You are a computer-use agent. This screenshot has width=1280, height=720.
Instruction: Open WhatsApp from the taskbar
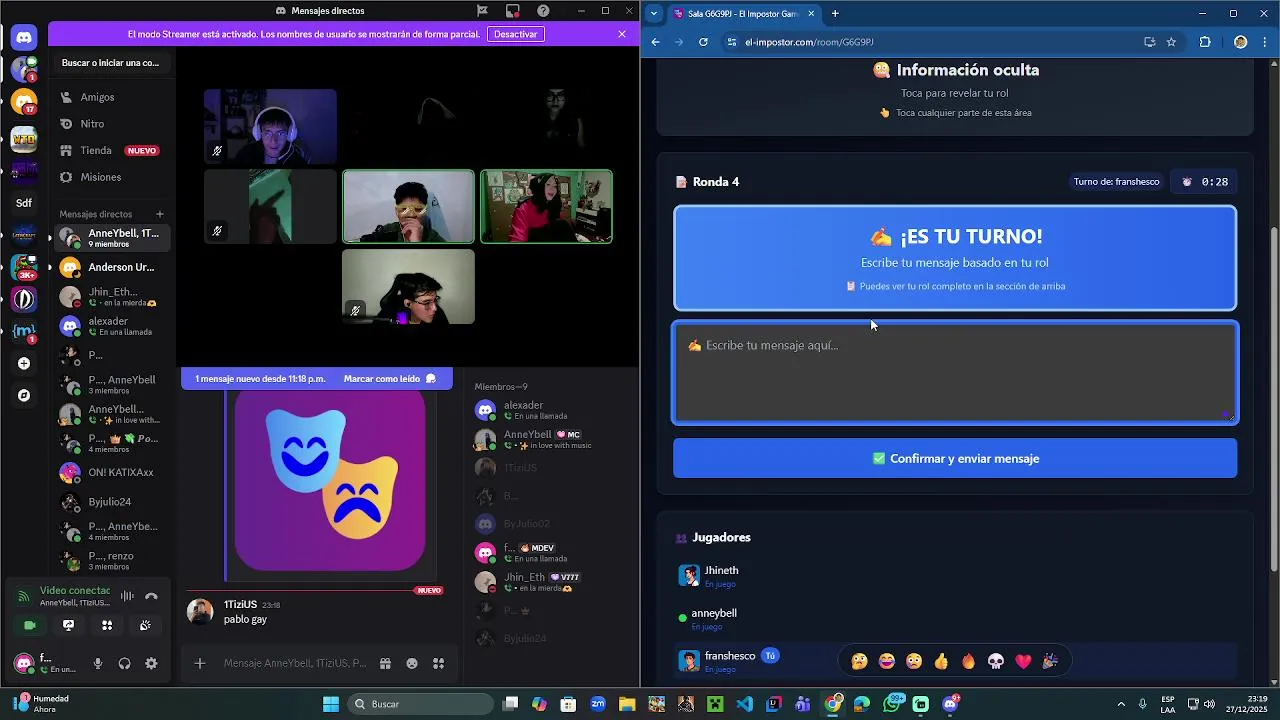pos(892,704)
